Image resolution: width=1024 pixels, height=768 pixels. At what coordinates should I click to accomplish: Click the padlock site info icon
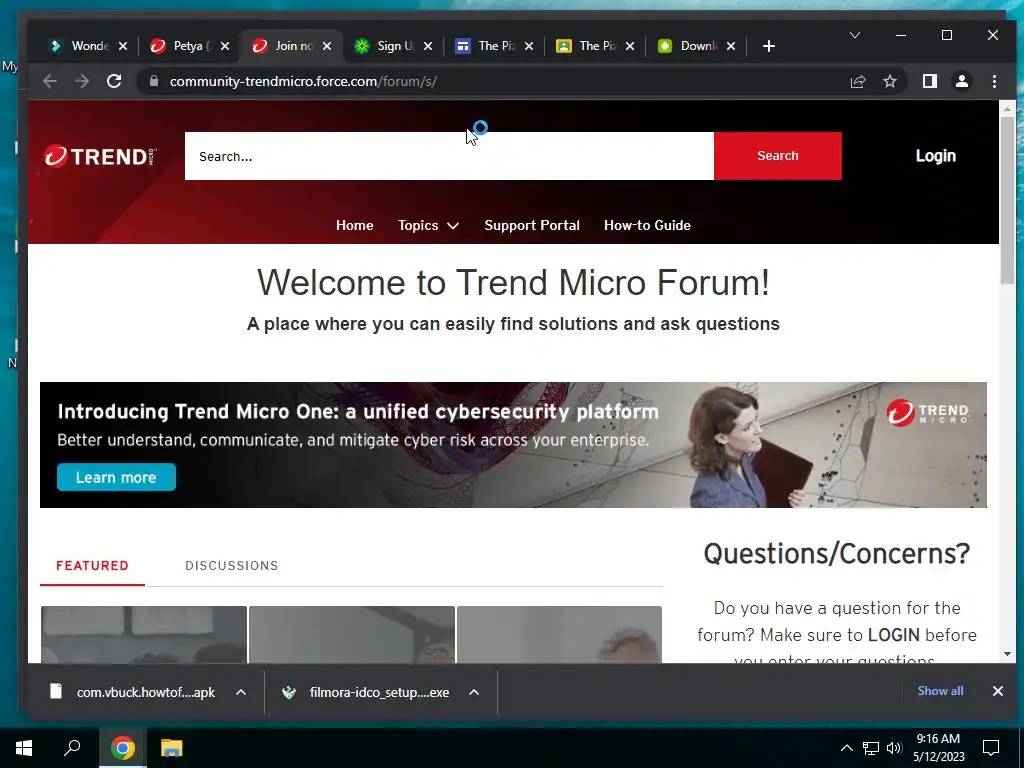(153, 81)
